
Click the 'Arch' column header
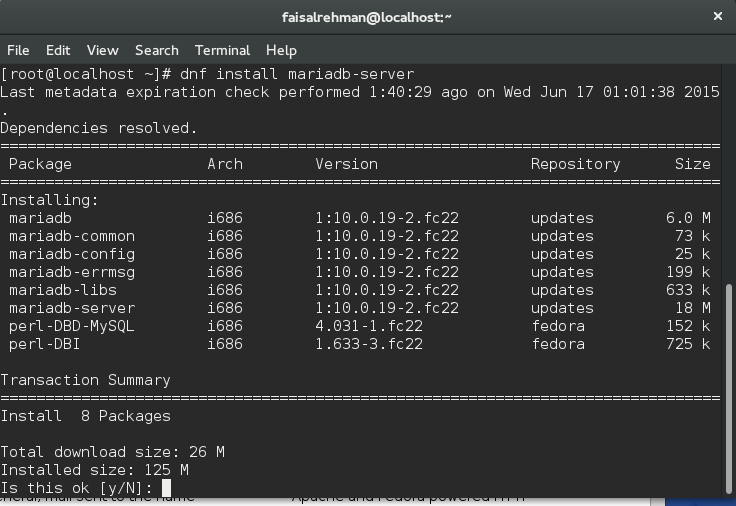225,164
